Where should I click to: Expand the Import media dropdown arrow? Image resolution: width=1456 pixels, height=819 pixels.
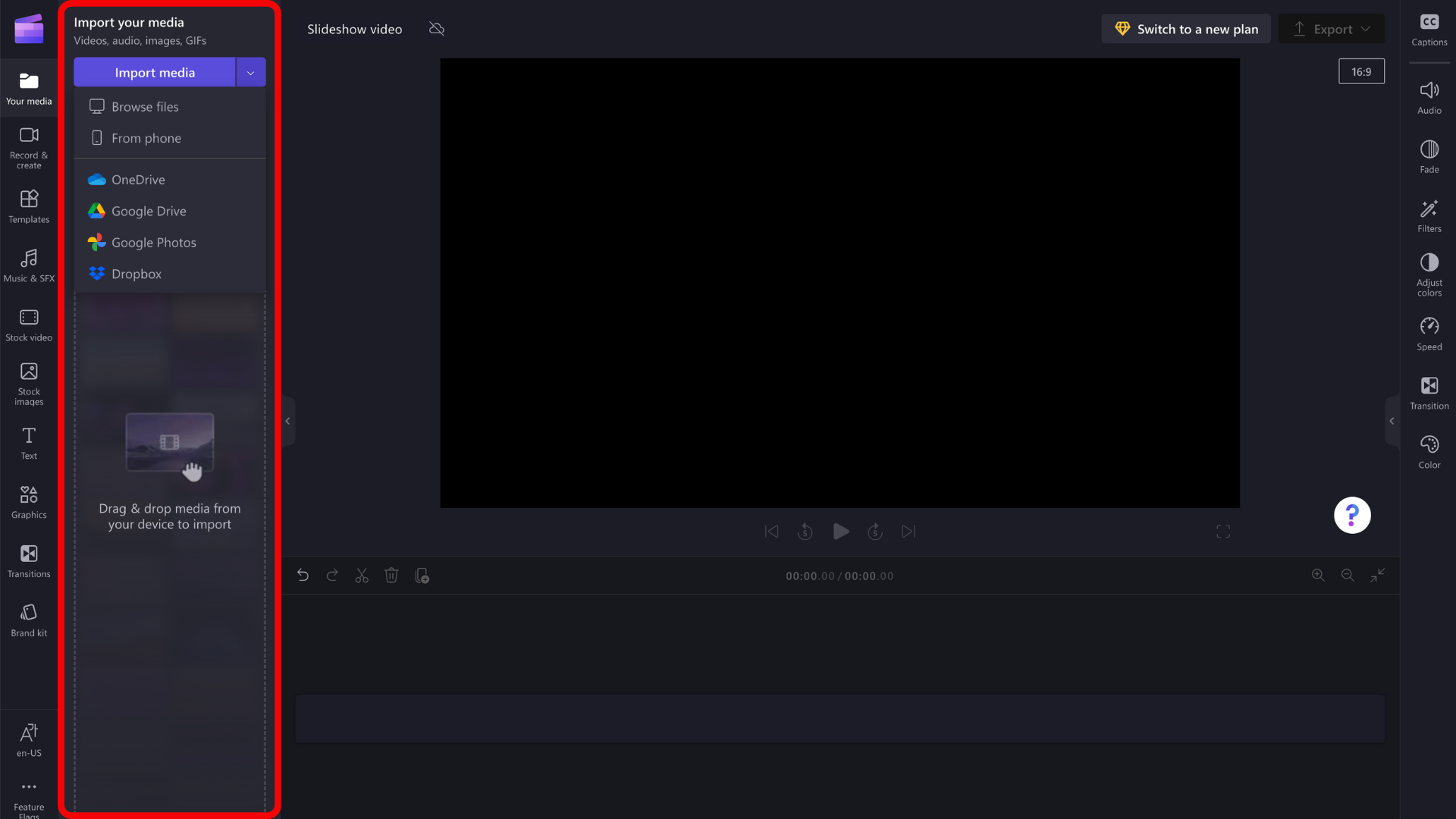(250, 73)
